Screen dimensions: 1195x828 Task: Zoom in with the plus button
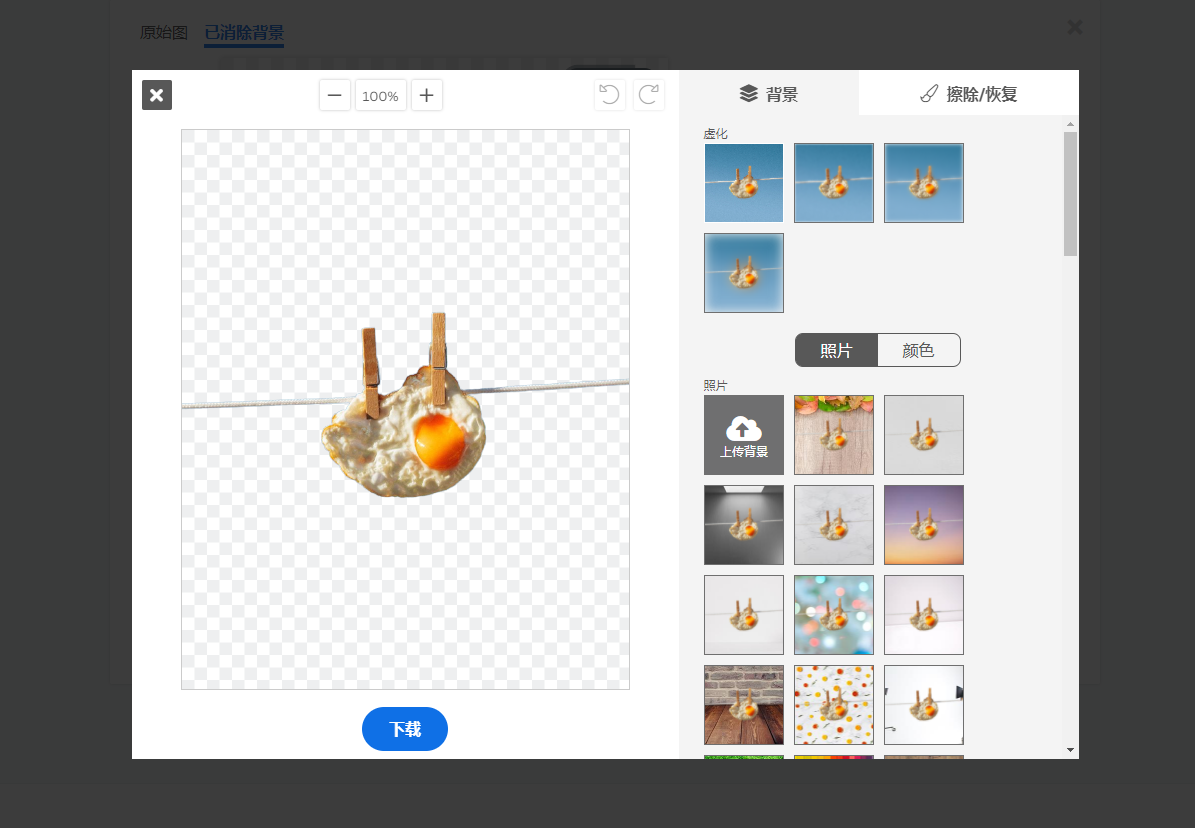[x=427, y=95]
